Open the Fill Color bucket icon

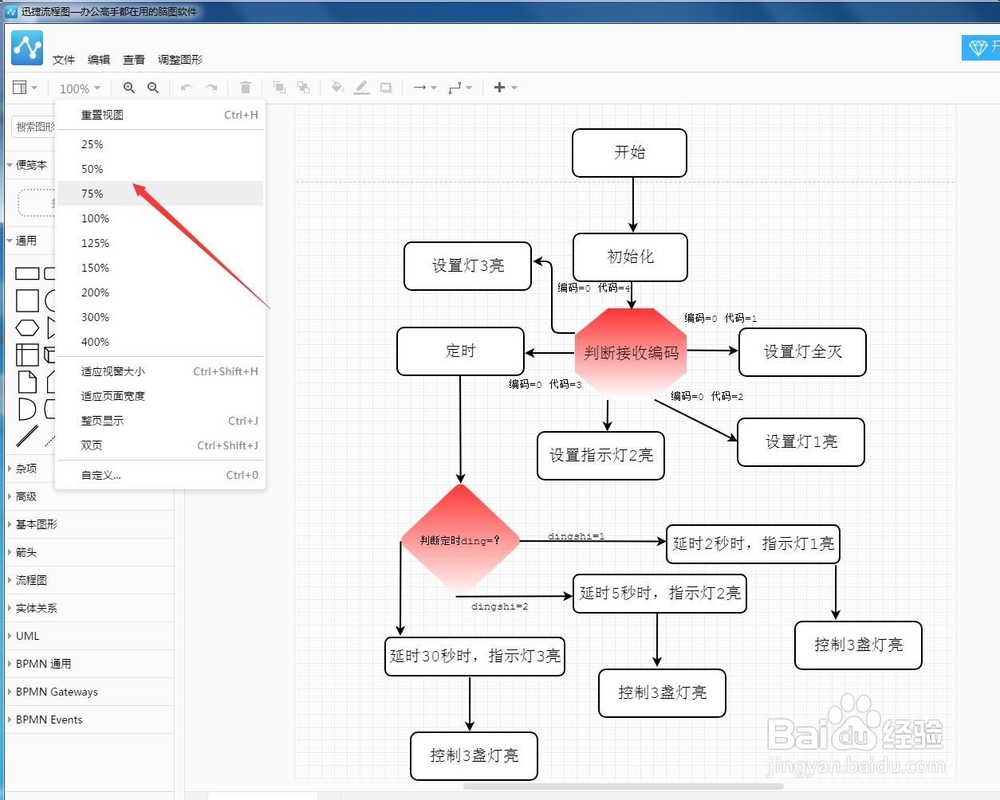(337, 87)
